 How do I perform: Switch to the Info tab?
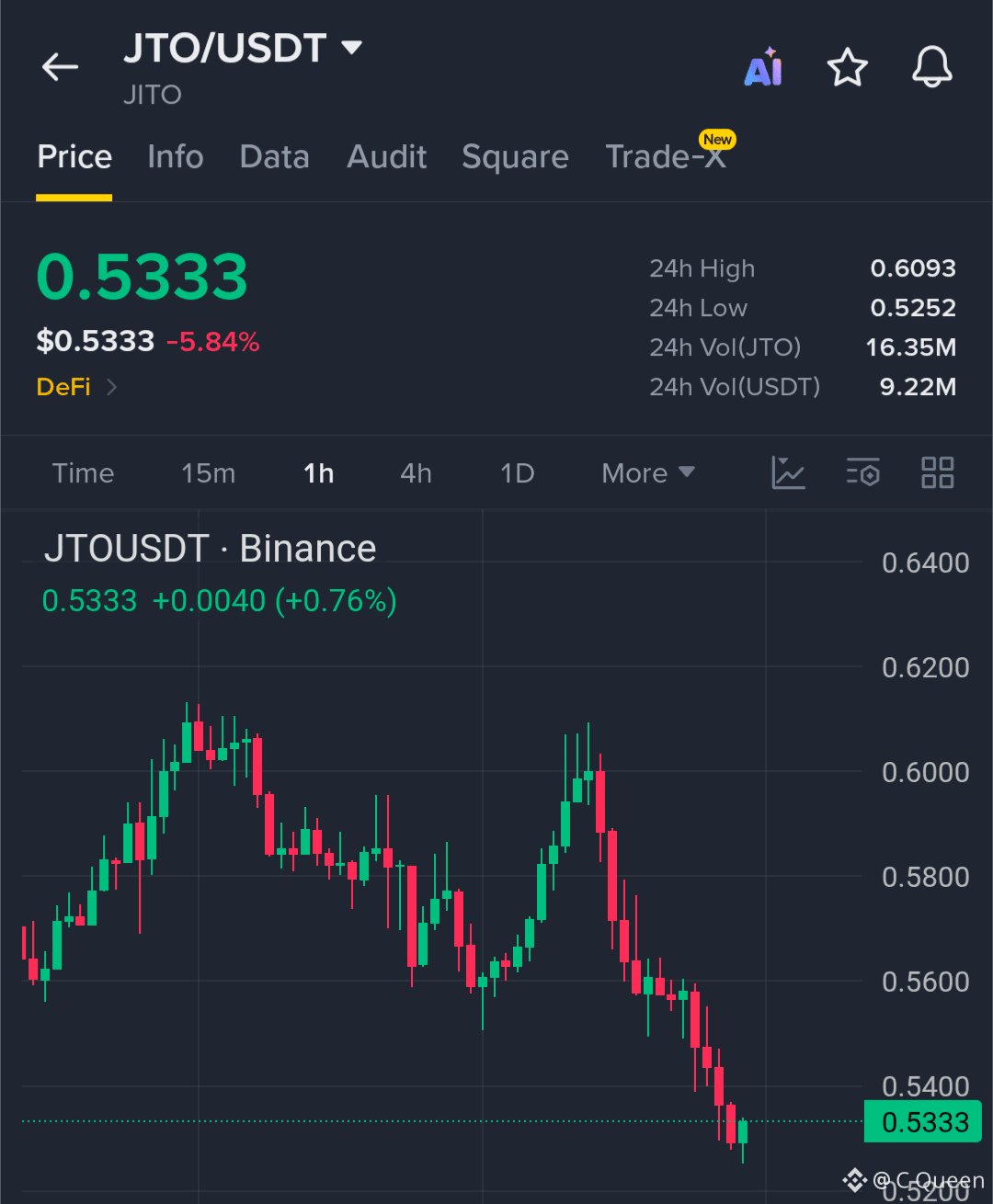click(x=176, y=157)
